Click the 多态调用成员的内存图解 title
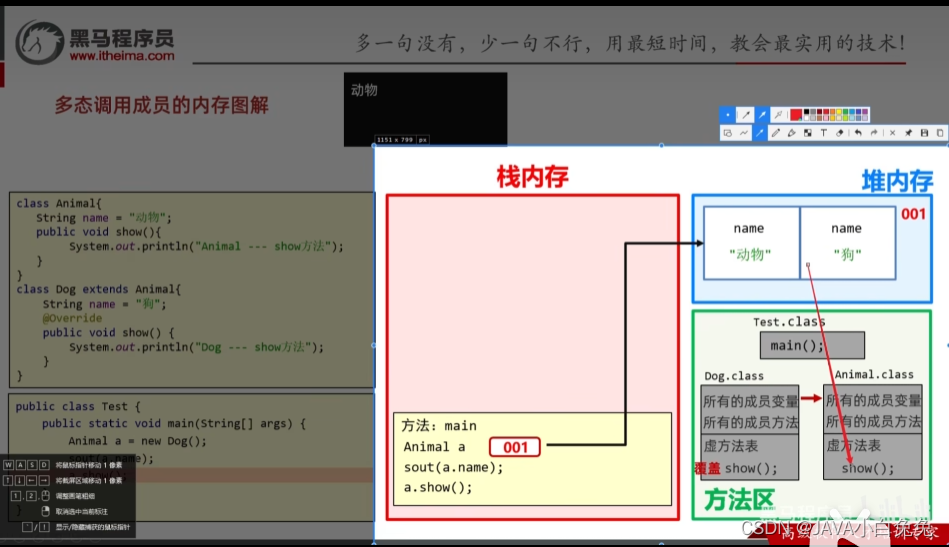This screenshot has width=949, height=547. (162, 105)
